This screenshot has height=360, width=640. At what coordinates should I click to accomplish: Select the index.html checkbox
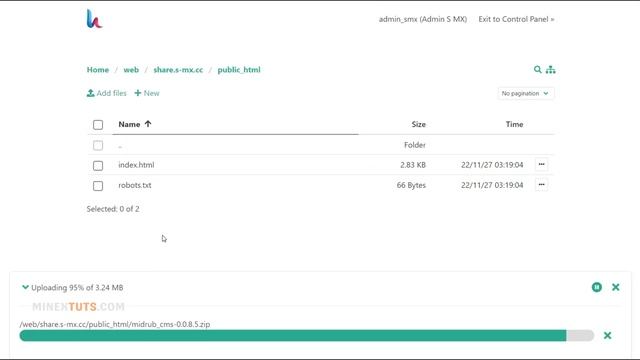pyautogui.click(x=98, y=165)
